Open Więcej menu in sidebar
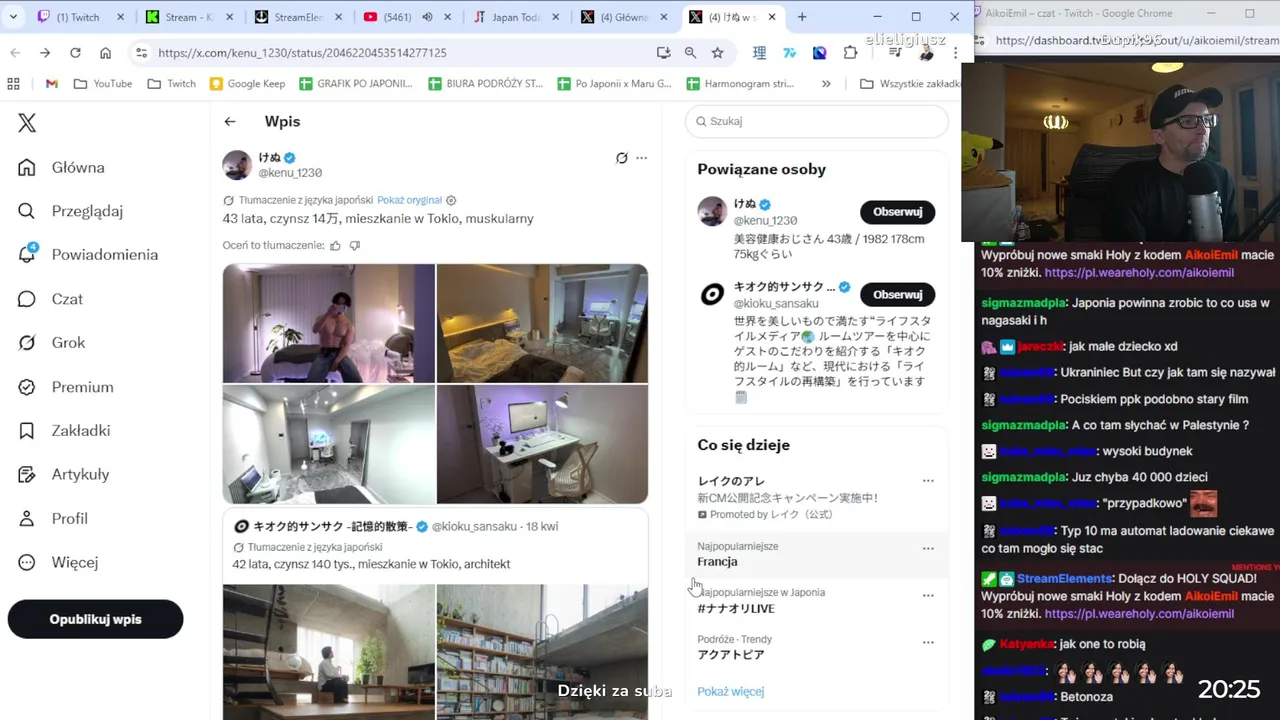1280x720 pixels. (58, 562)
